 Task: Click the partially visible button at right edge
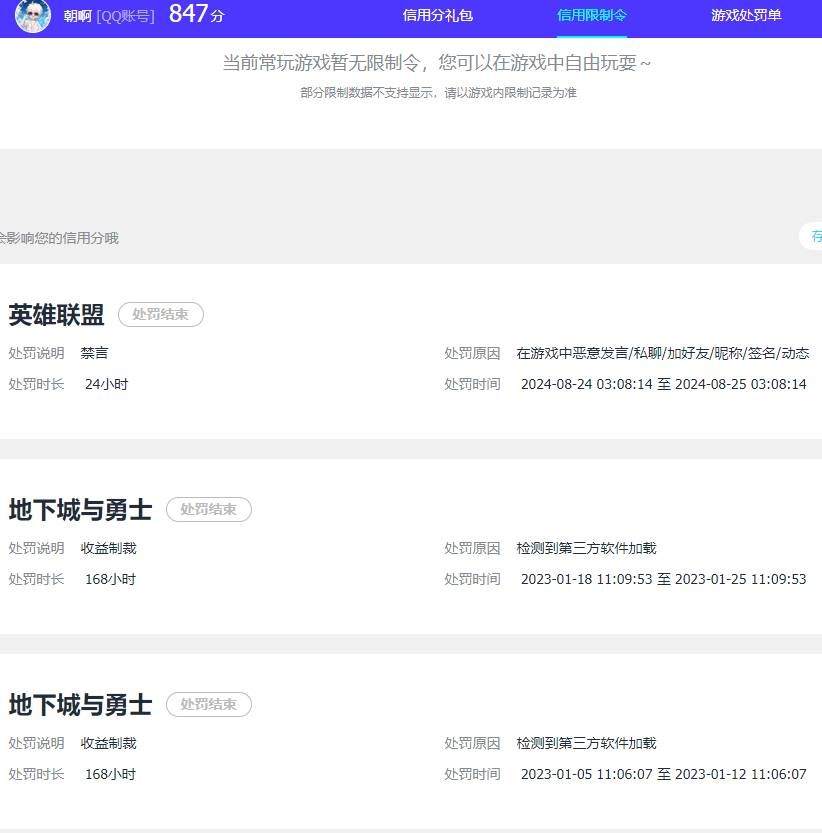(x=811, y=236)
